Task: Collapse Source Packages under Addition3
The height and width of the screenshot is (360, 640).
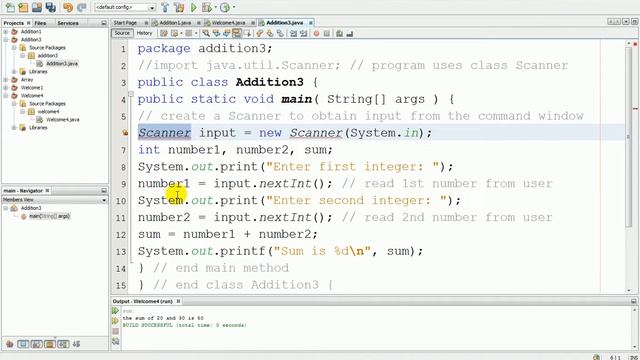Action: click(14, 48)
